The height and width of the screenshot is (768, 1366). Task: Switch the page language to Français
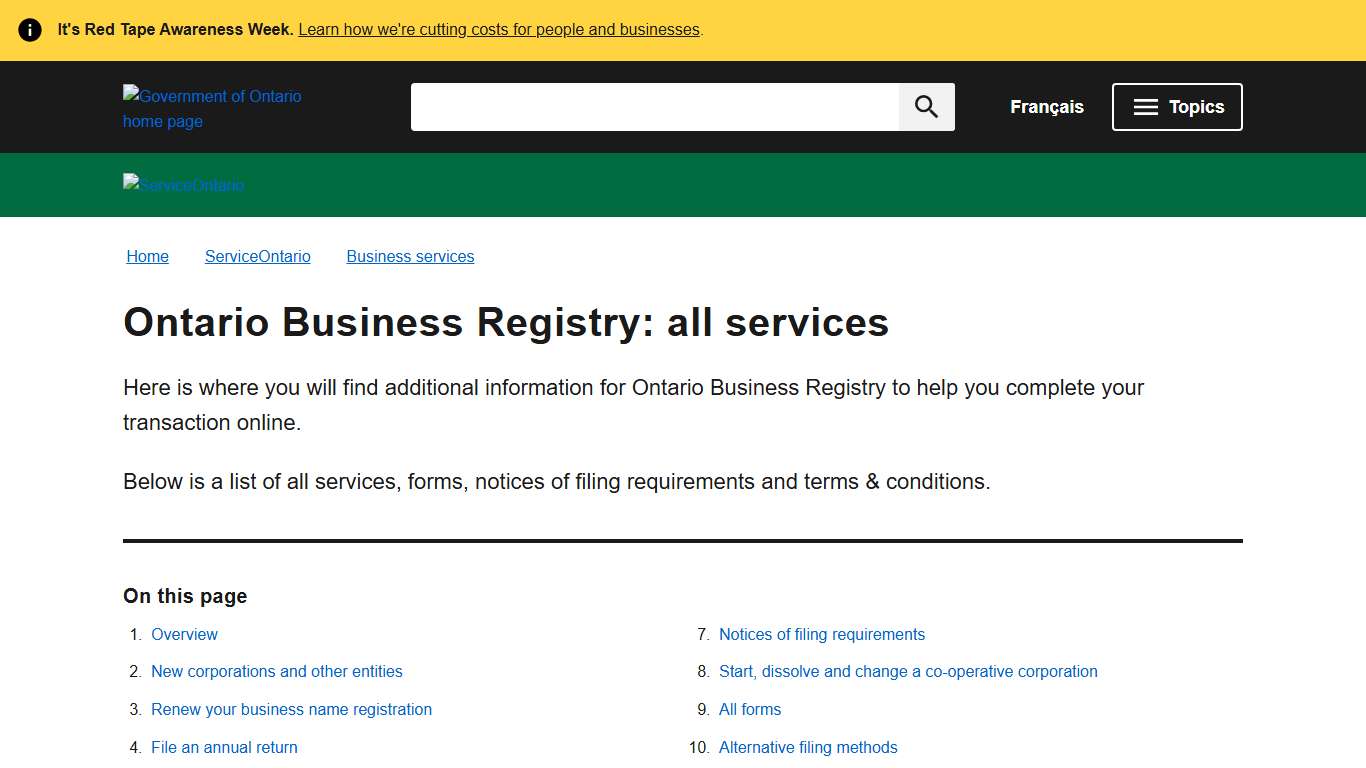pyautogui.click(x=1046, y=106)
